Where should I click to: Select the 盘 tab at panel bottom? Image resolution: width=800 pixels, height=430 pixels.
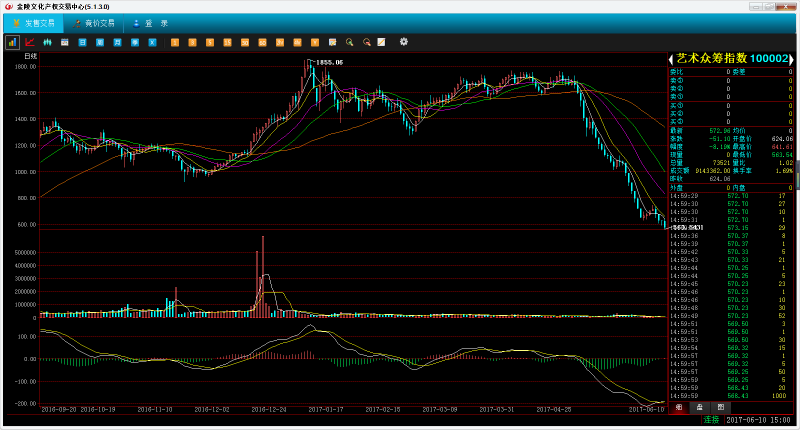click(x=699, y=407)
